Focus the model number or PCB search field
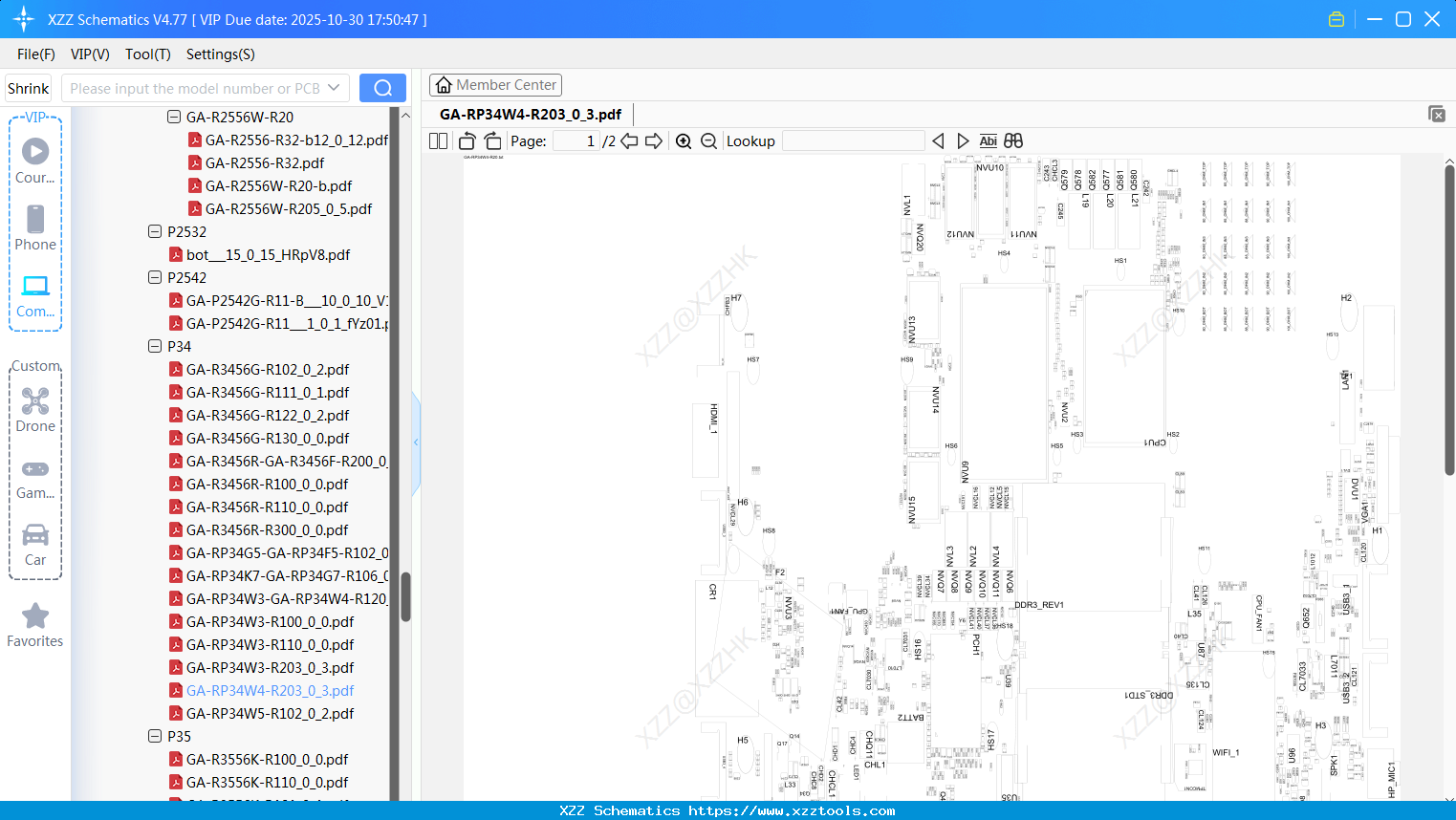Image resolution: width=1456 pixels, height=820 pixels. pos(194,88)
